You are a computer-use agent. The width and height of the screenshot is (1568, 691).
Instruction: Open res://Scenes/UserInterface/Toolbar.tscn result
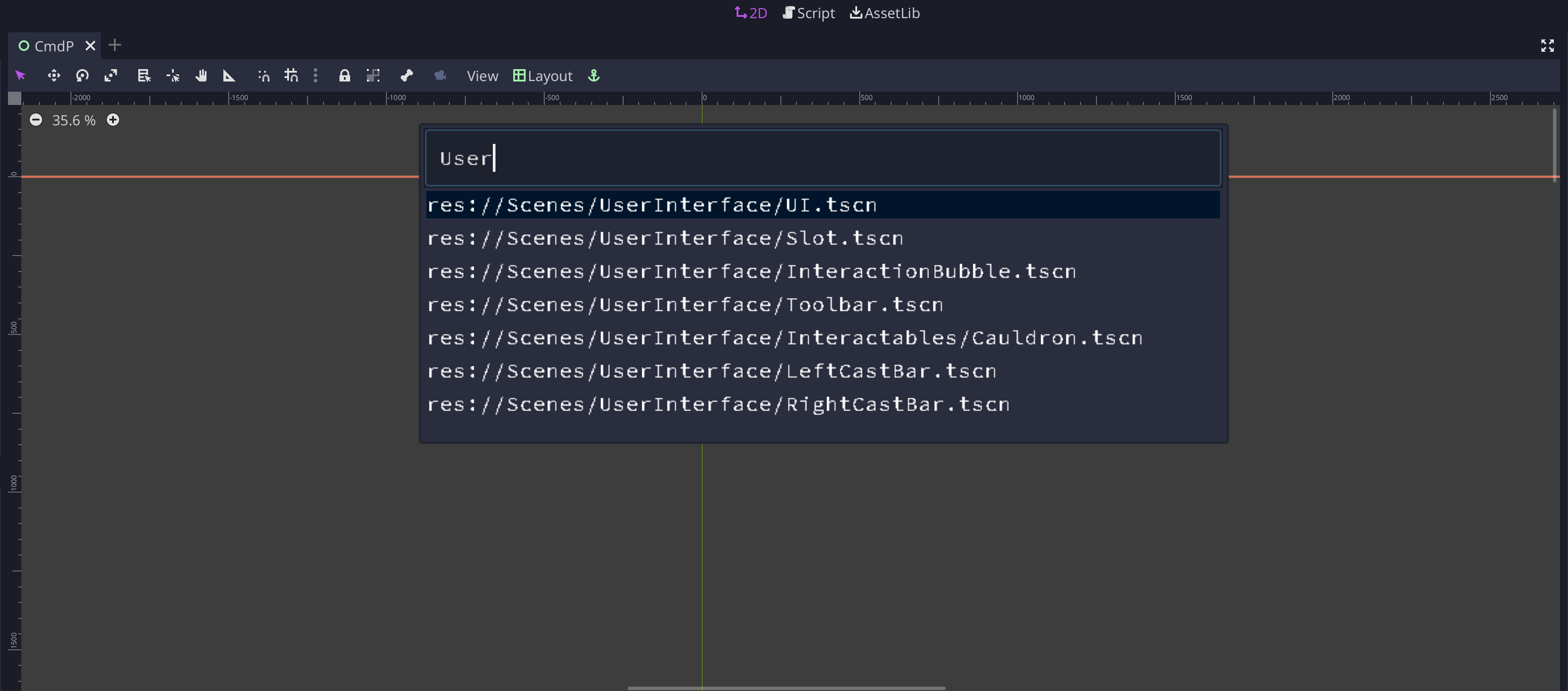click(x=685, y=305)
